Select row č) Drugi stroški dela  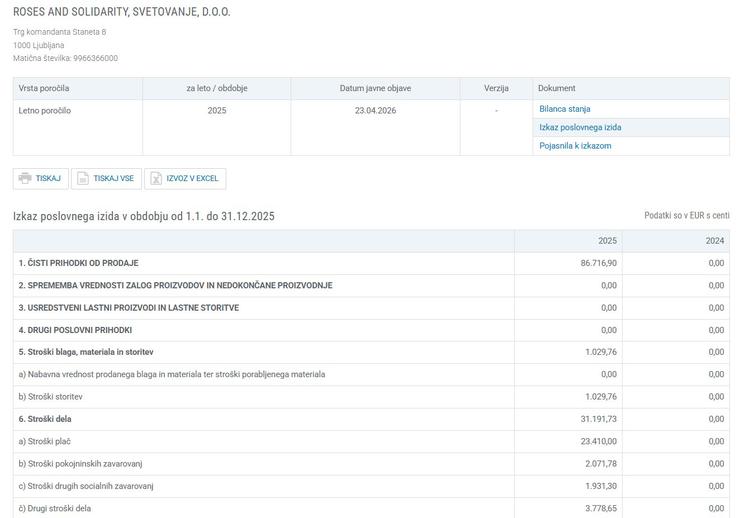point(371,508)
